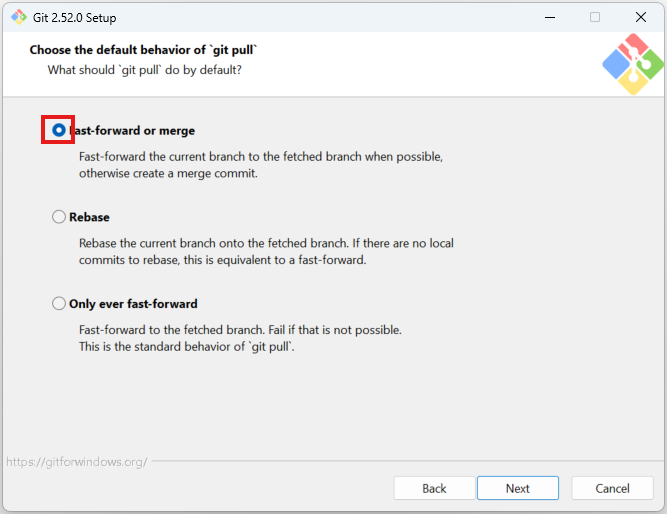The image size is (667, 514).
Task: Click the description text beneath Rebase
Action: click(266, 252)
